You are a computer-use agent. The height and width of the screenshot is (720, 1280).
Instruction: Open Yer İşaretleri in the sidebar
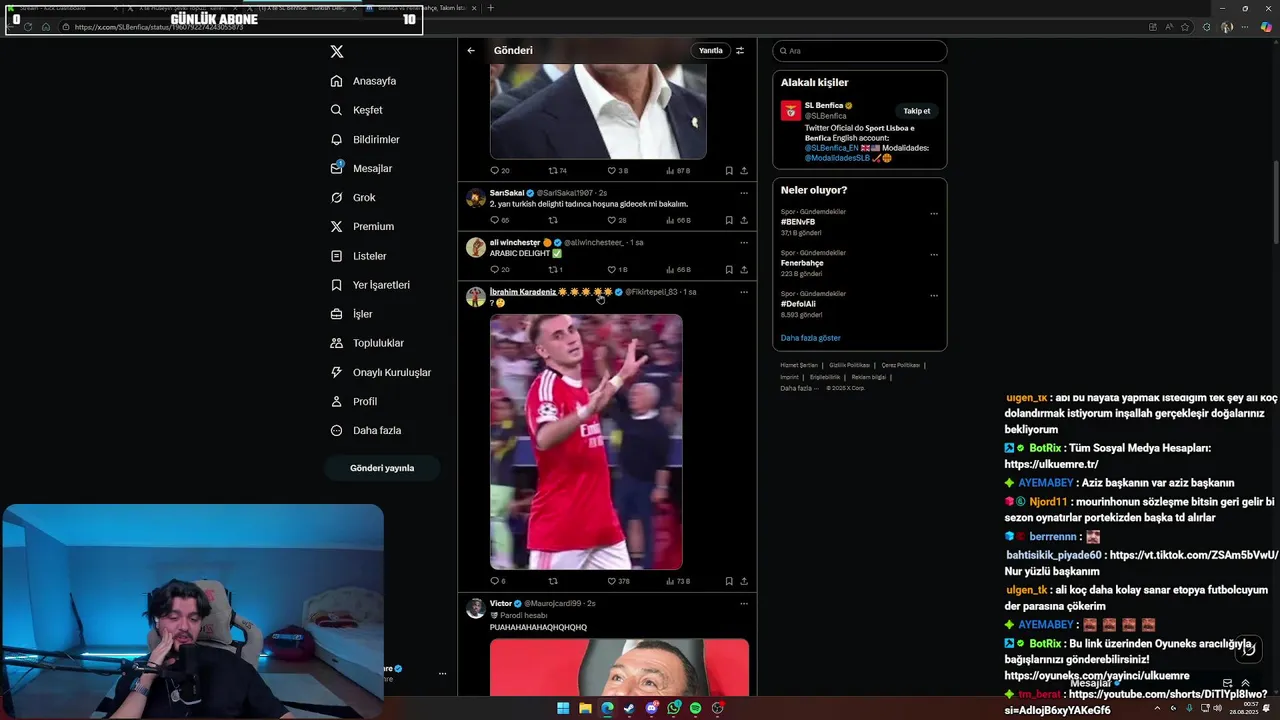click(370, 284)
